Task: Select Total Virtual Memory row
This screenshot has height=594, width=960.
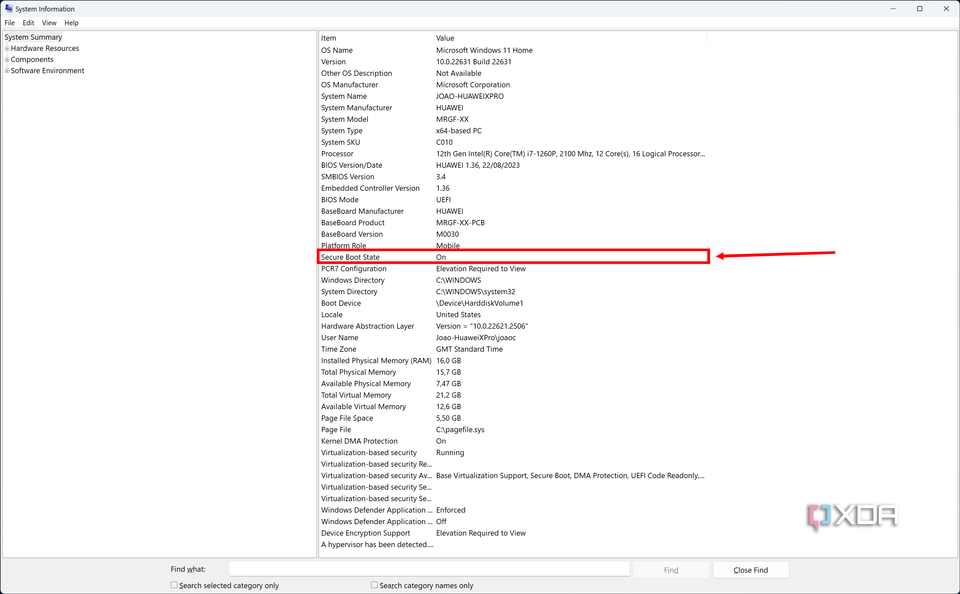Action: coord(513,395)
